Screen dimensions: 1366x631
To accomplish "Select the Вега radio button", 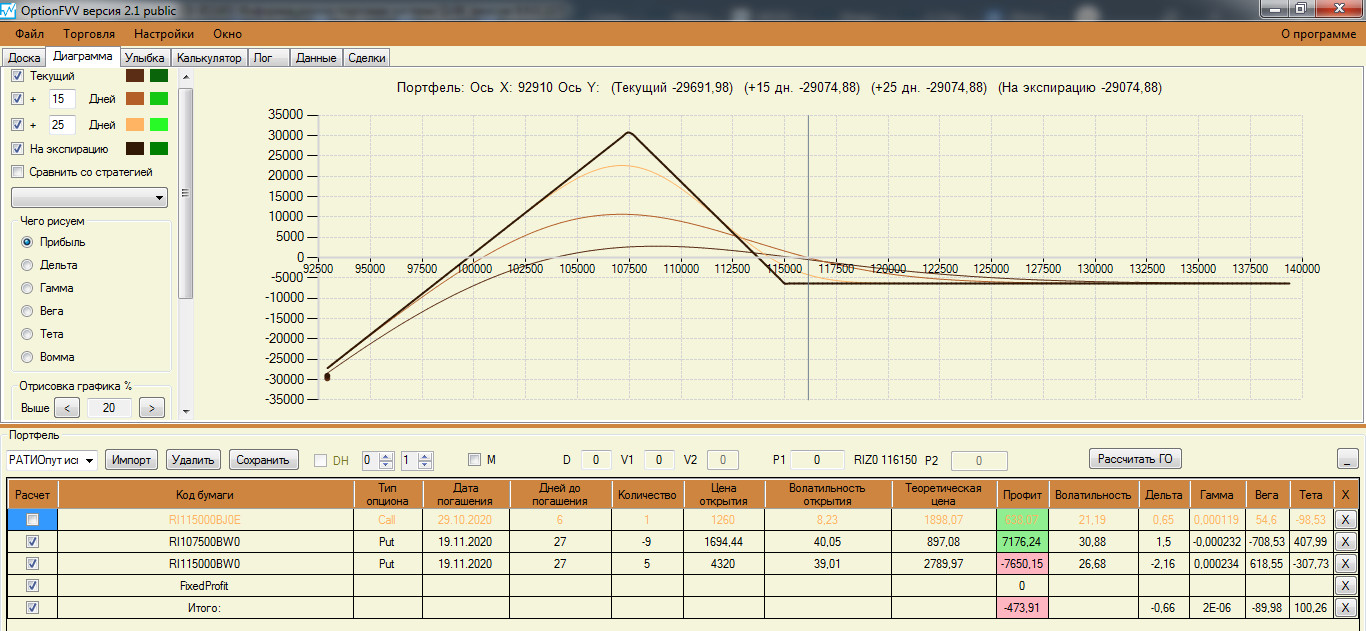I will pos(27,311).
